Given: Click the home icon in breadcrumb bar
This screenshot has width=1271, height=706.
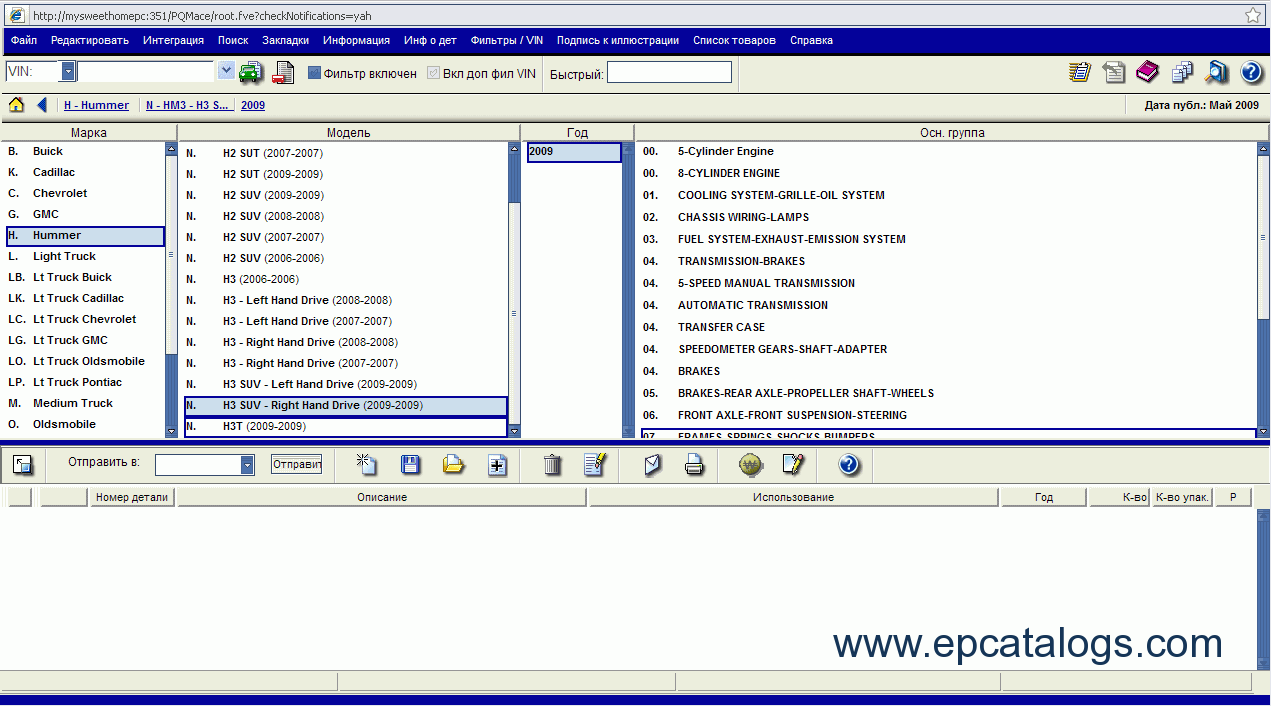Looking at the screenshot, I should coord(16,105).
